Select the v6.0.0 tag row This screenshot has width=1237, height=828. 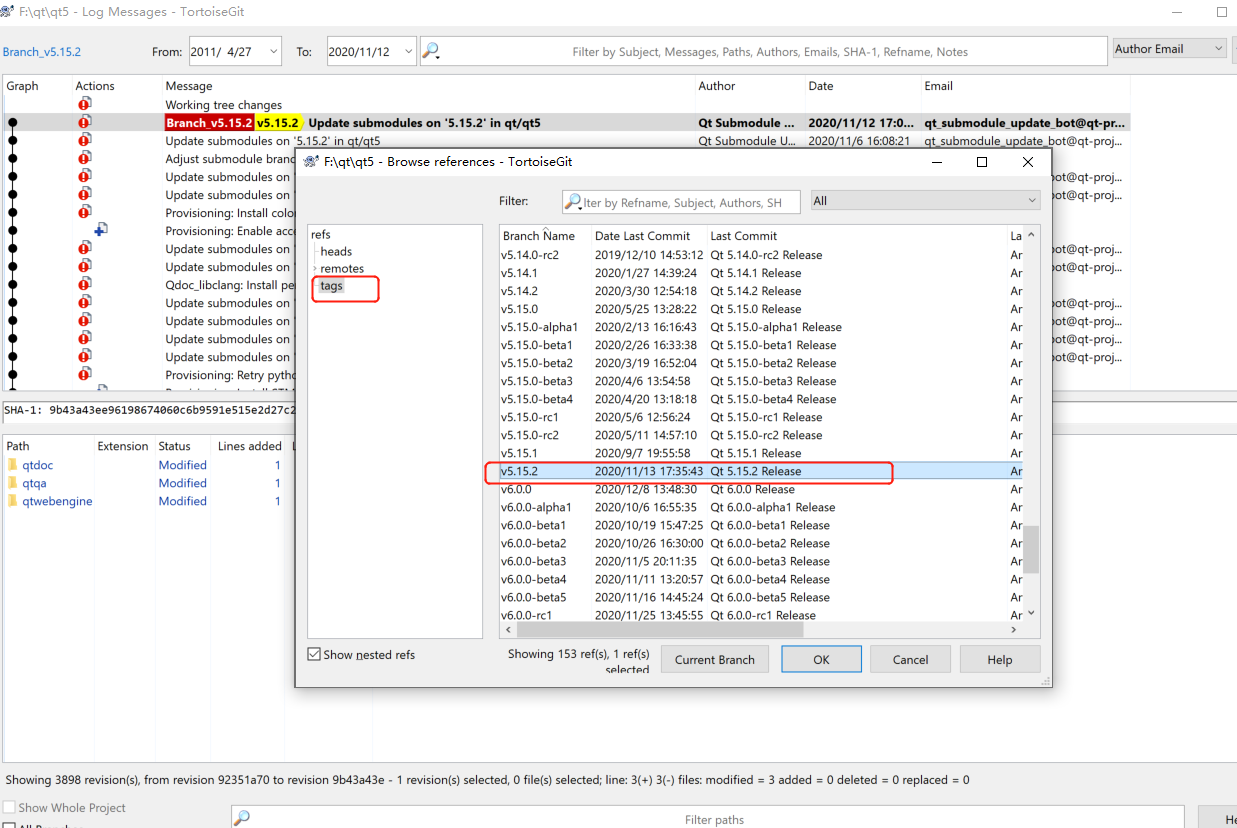point(761,489)
